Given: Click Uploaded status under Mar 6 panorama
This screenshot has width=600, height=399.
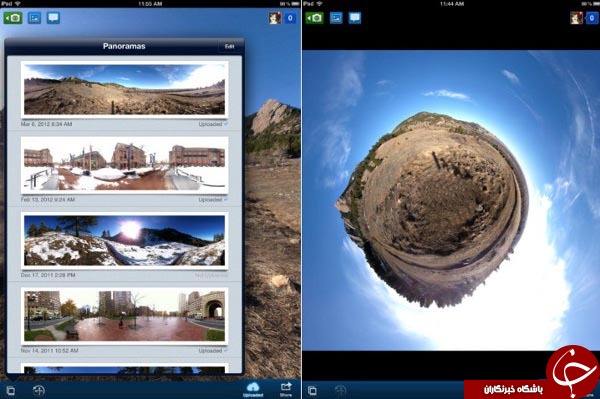Looking at the screenshot, I should tap(213, 124).
